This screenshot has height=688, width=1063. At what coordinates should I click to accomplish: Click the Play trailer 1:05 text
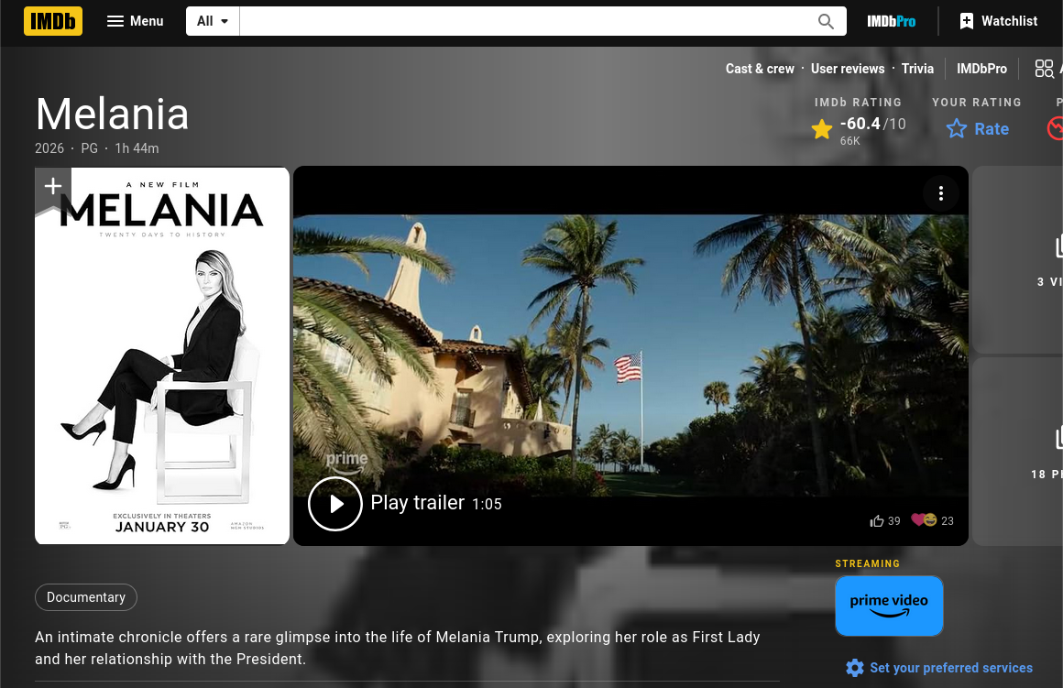pos(436,503)
